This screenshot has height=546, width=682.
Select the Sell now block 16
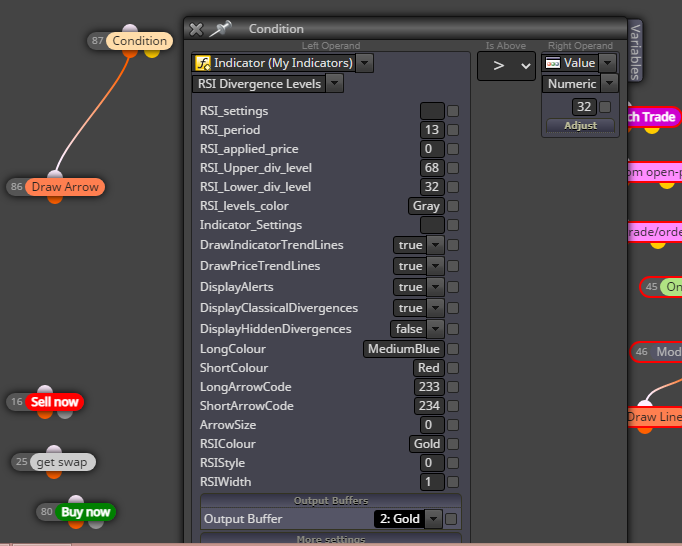[45, 402]
